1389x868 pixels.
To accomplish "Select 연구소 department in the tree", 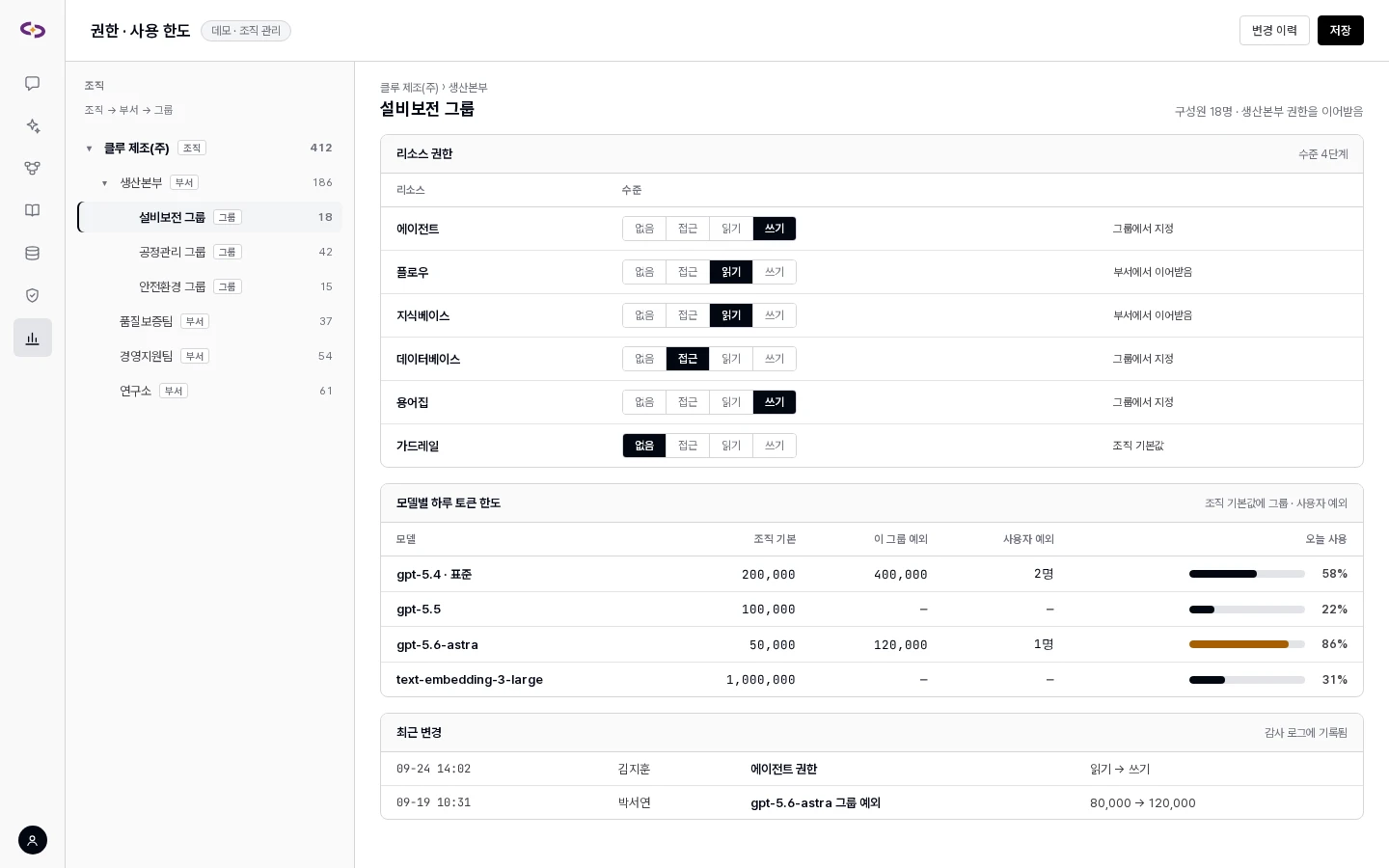I will 210,391.
